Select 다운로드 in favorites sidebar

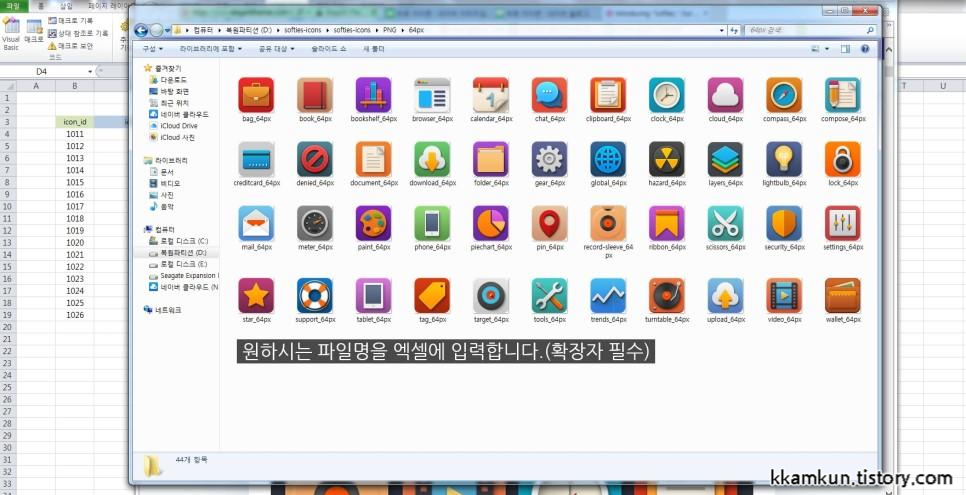(168, 80)
